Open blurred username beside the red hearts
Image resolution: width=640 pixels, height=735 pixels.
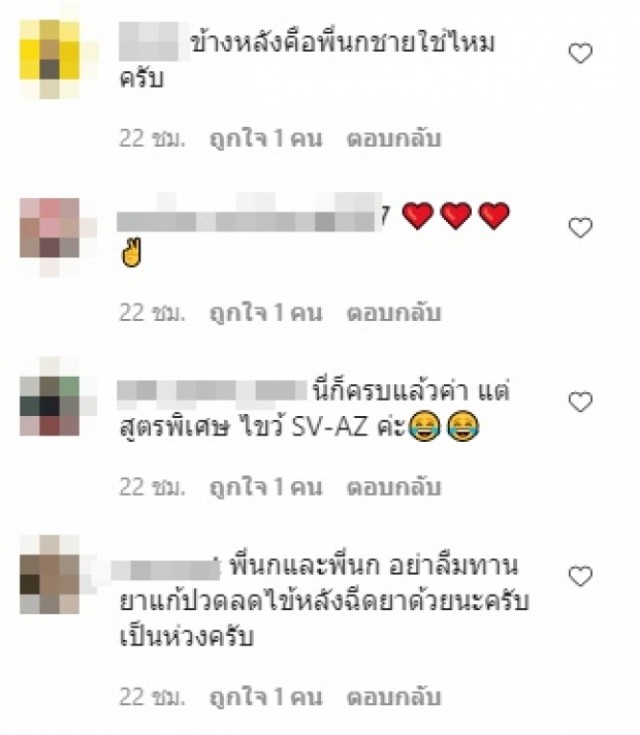249,213
